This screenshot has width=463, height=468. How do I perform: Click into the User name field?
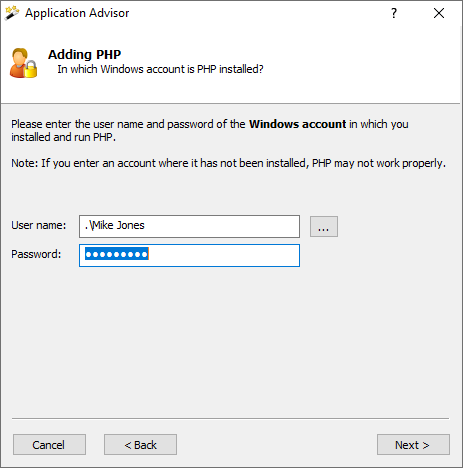[189, 226]
